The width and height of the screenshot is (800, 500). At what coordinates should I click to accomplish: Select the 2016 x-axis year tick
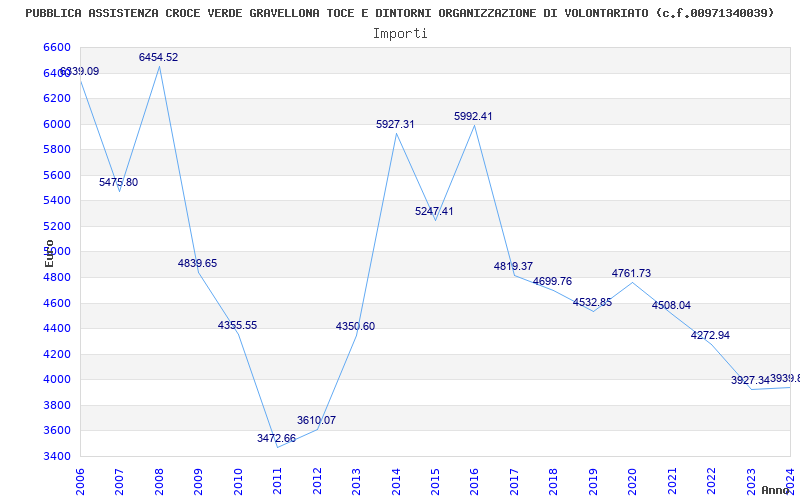point(474,481)
